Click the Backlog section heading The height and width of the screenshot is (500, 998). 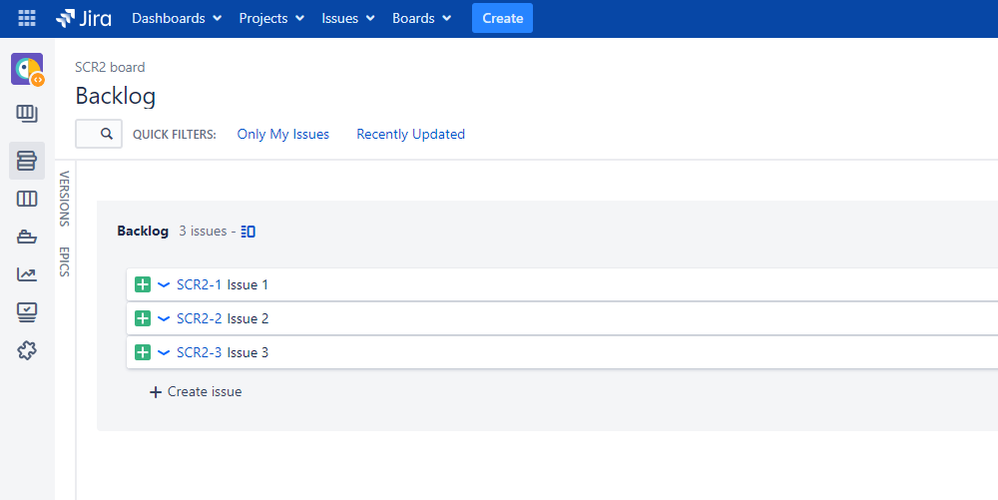pos(143,231)
